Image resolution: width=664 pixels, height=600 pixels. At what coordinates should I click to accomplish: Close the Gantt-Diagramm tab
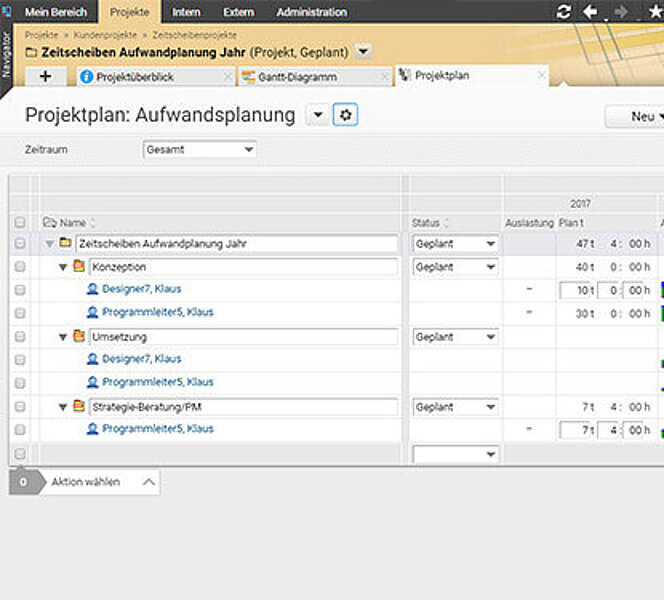[385, 77]
